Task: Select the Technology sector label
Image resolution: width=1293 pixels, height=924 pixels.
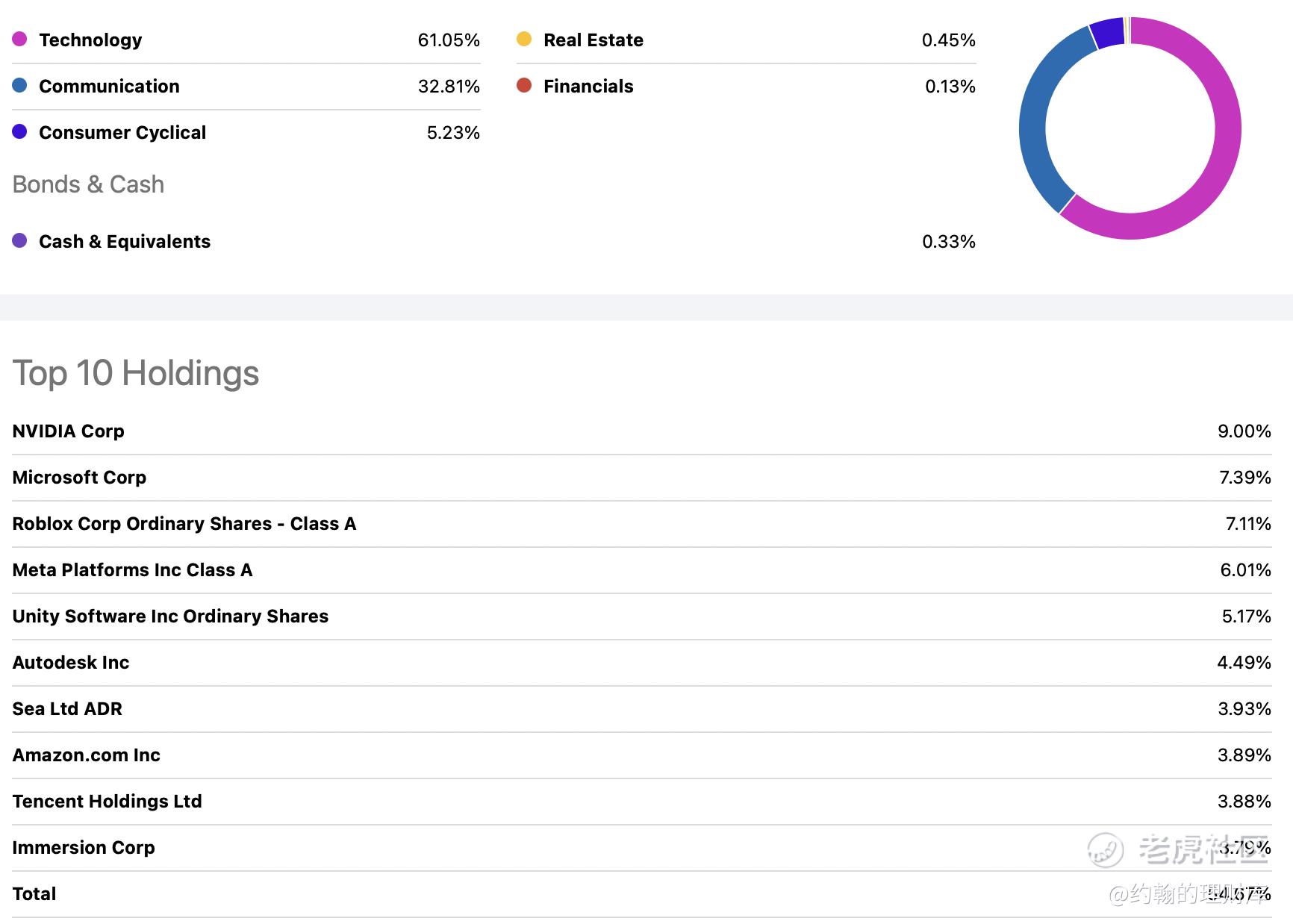Action: [90, 40]
